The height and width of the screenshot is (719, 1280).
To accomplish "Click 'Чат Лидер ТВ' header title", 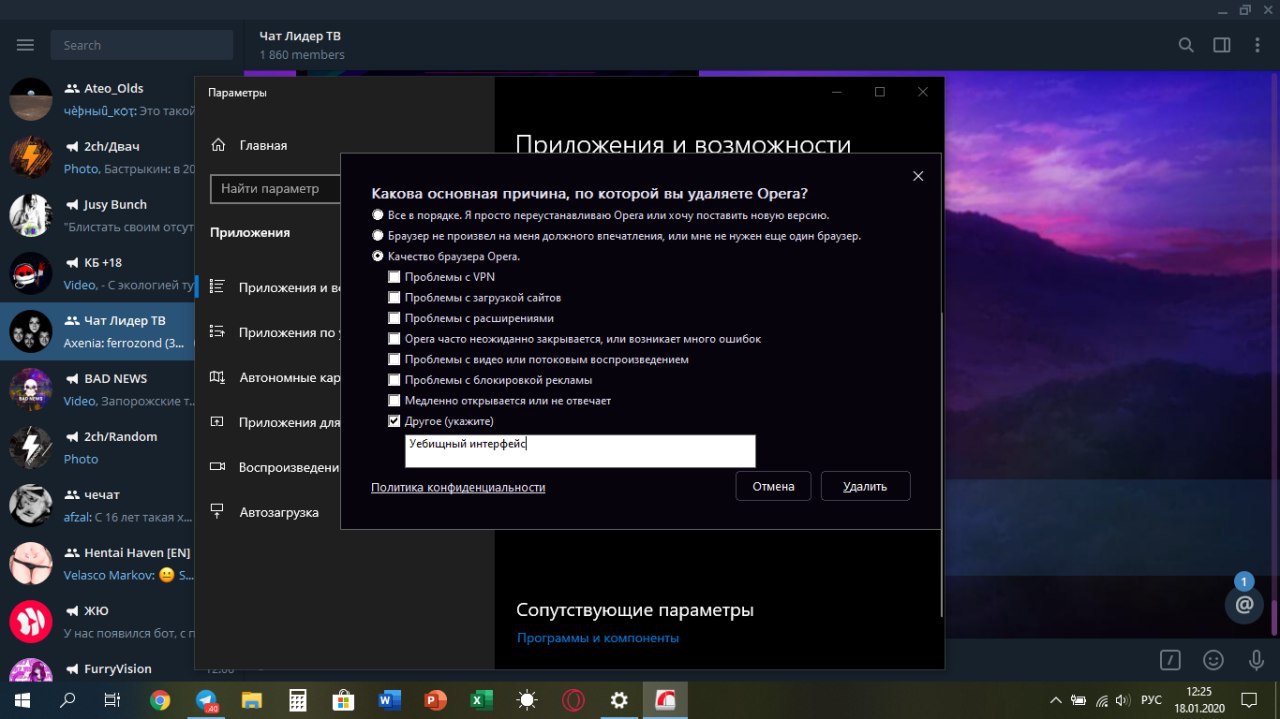I will (300, 36).
